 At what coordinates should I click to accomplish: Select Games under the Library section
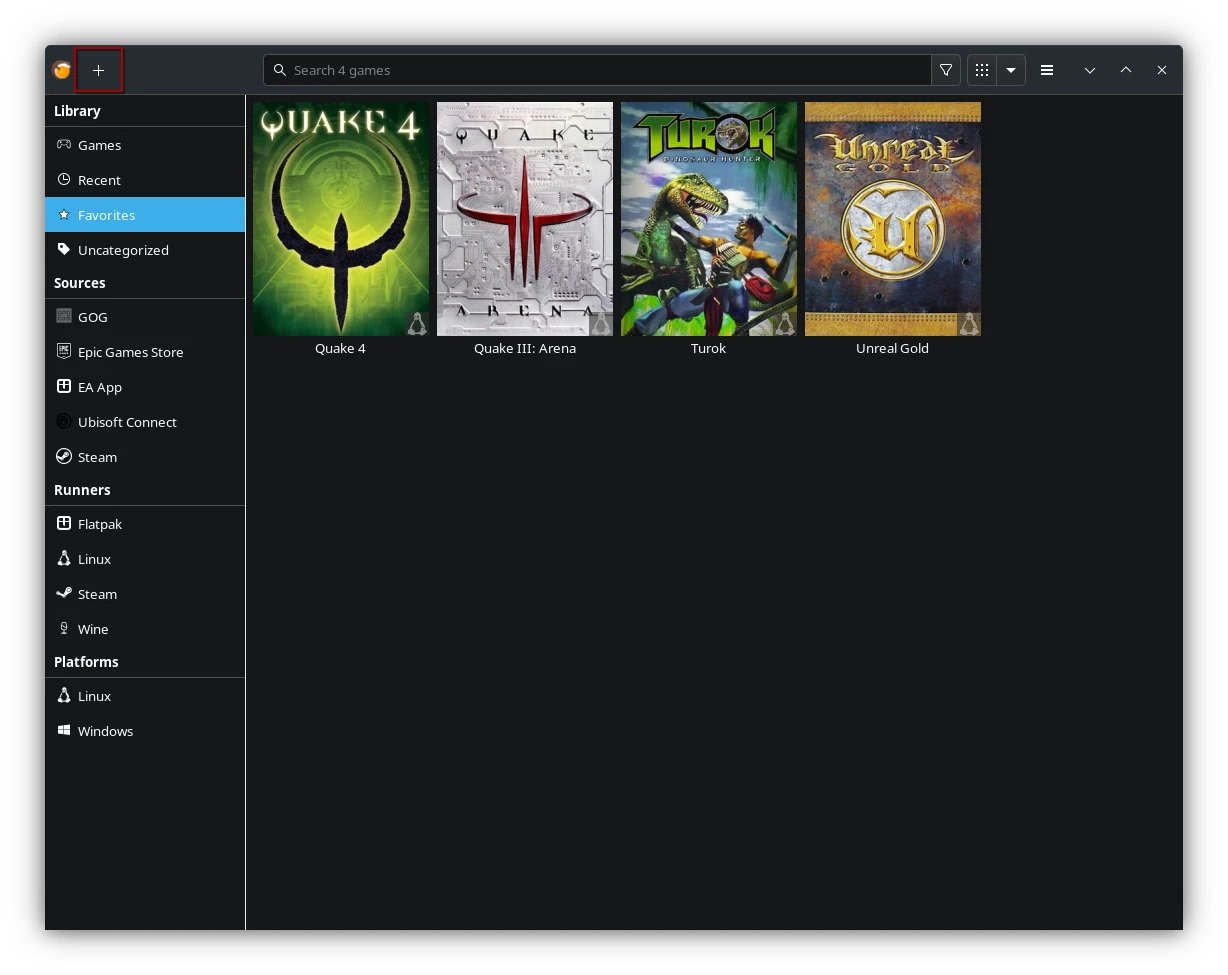99,145
